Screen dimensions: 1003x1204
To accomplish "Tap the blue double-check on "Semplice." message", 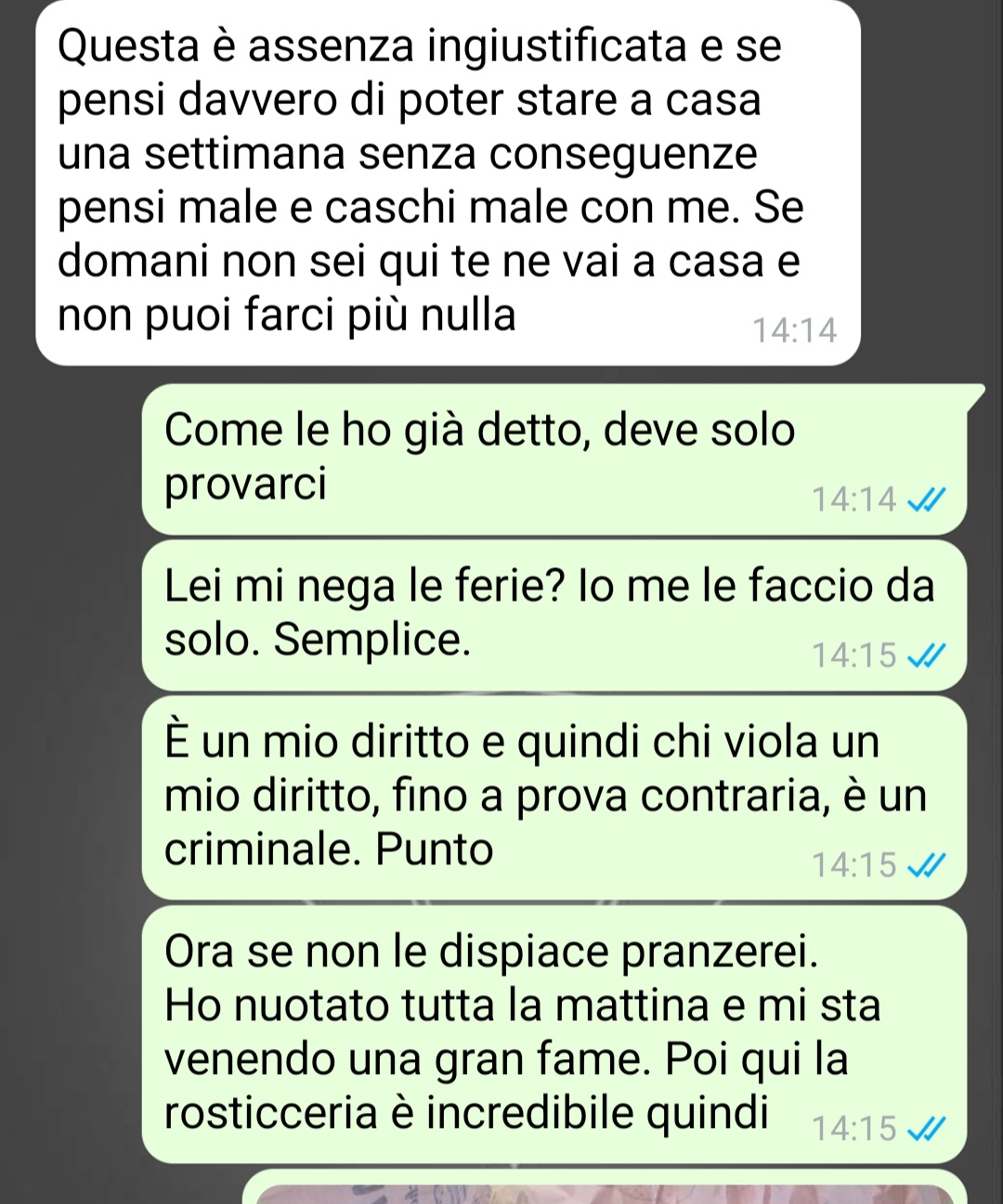I will tap(926, 656).
